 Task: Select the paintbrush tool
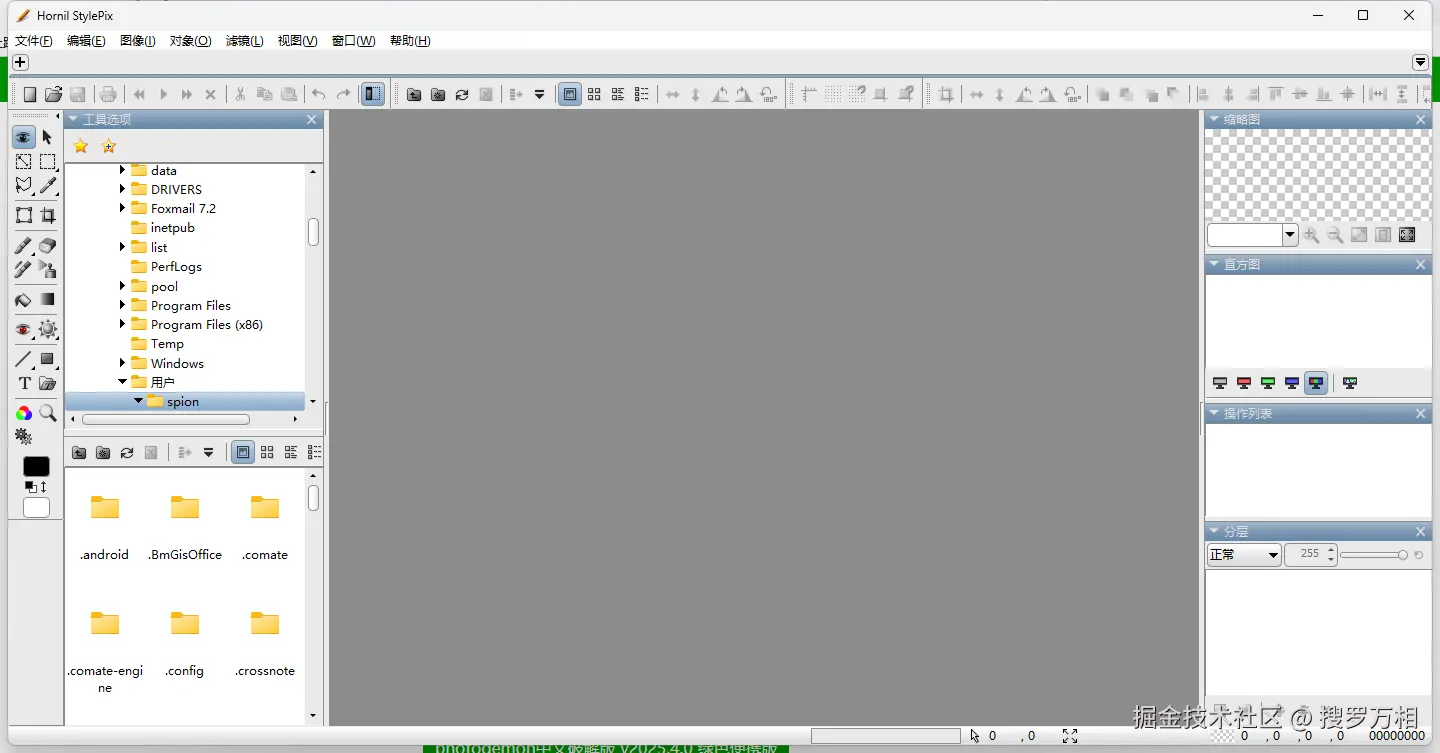pyautogui.click(x=23, y=245)
